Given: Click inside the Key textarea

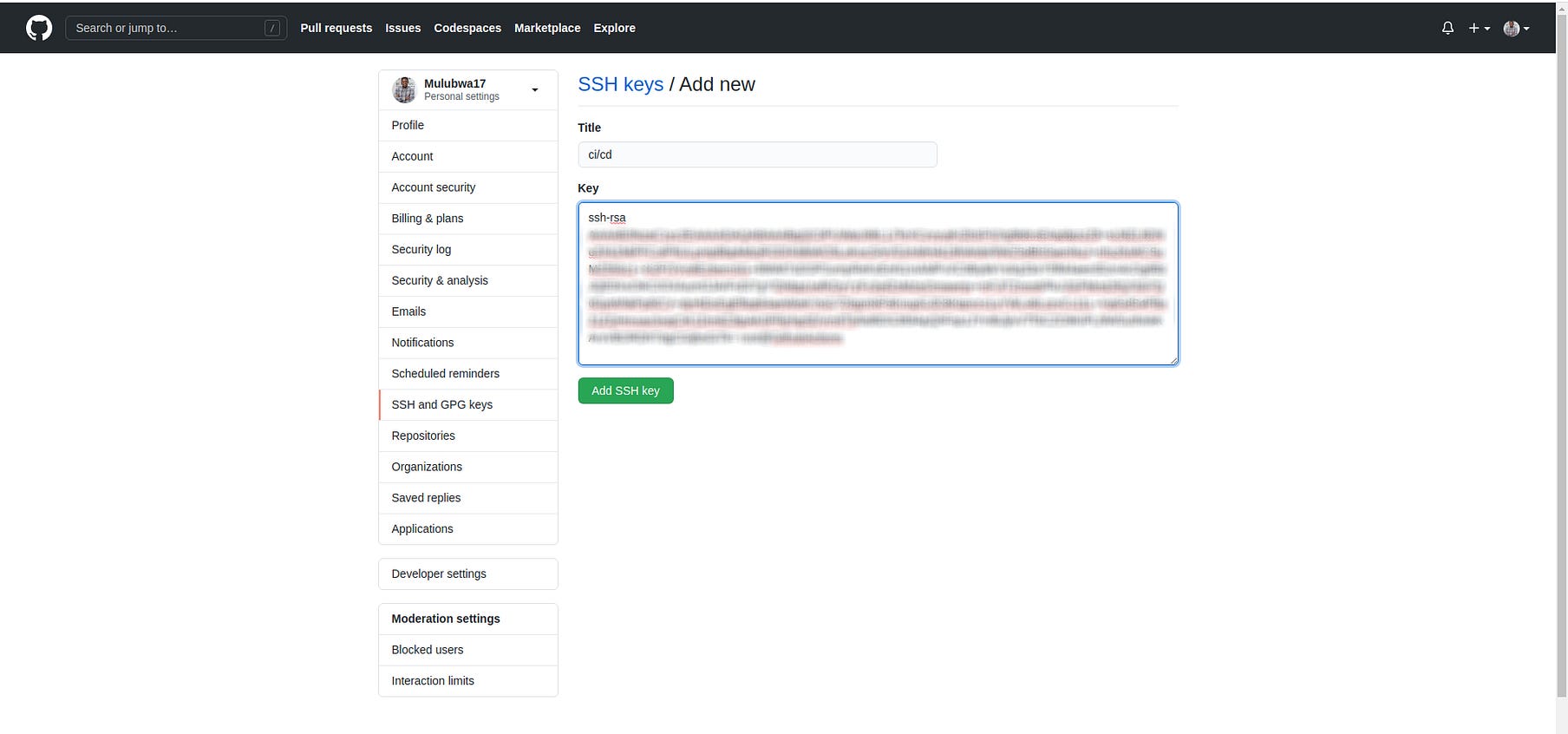Looking at the screenshot, I should click(x=878, y=284).
